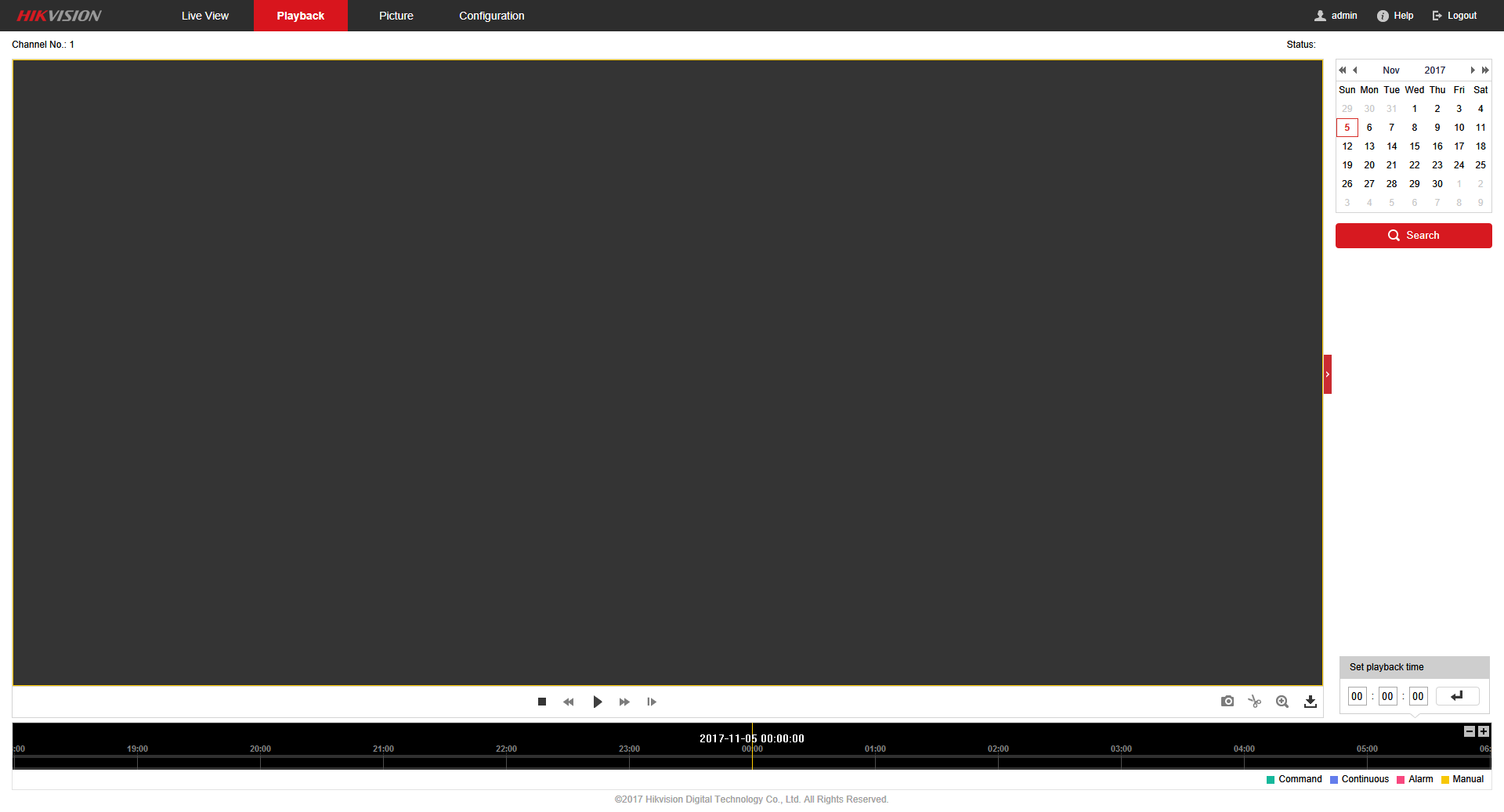Zoom out the timeline with minus control

[x=1469, y=731]
